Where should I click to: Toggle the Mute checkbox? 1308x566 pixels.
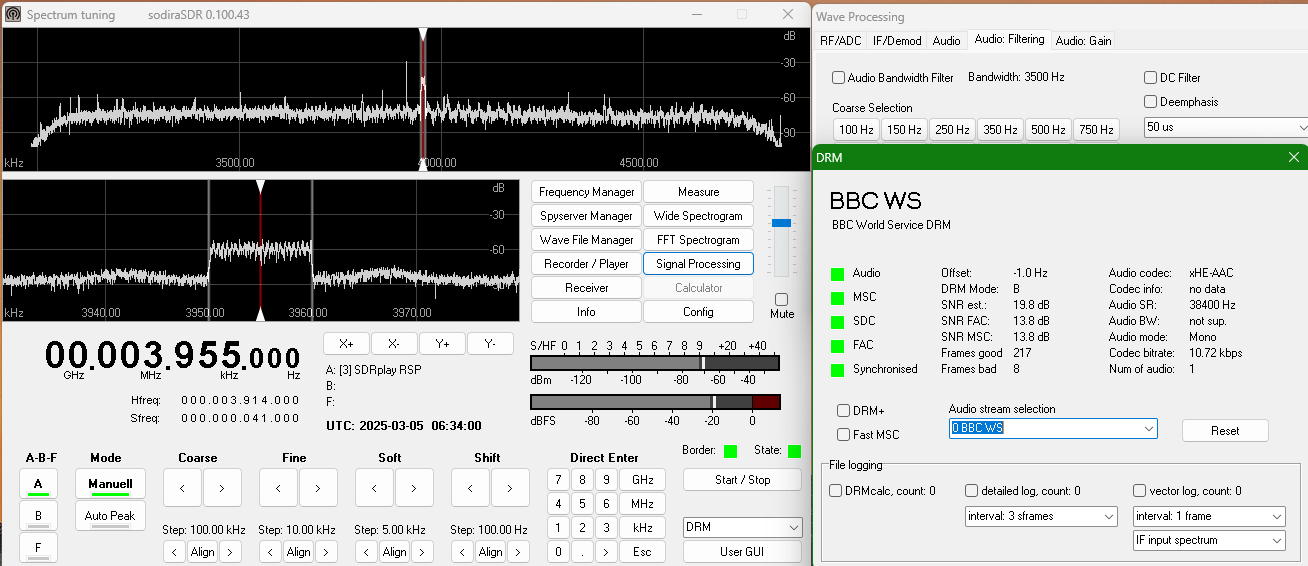782,299
